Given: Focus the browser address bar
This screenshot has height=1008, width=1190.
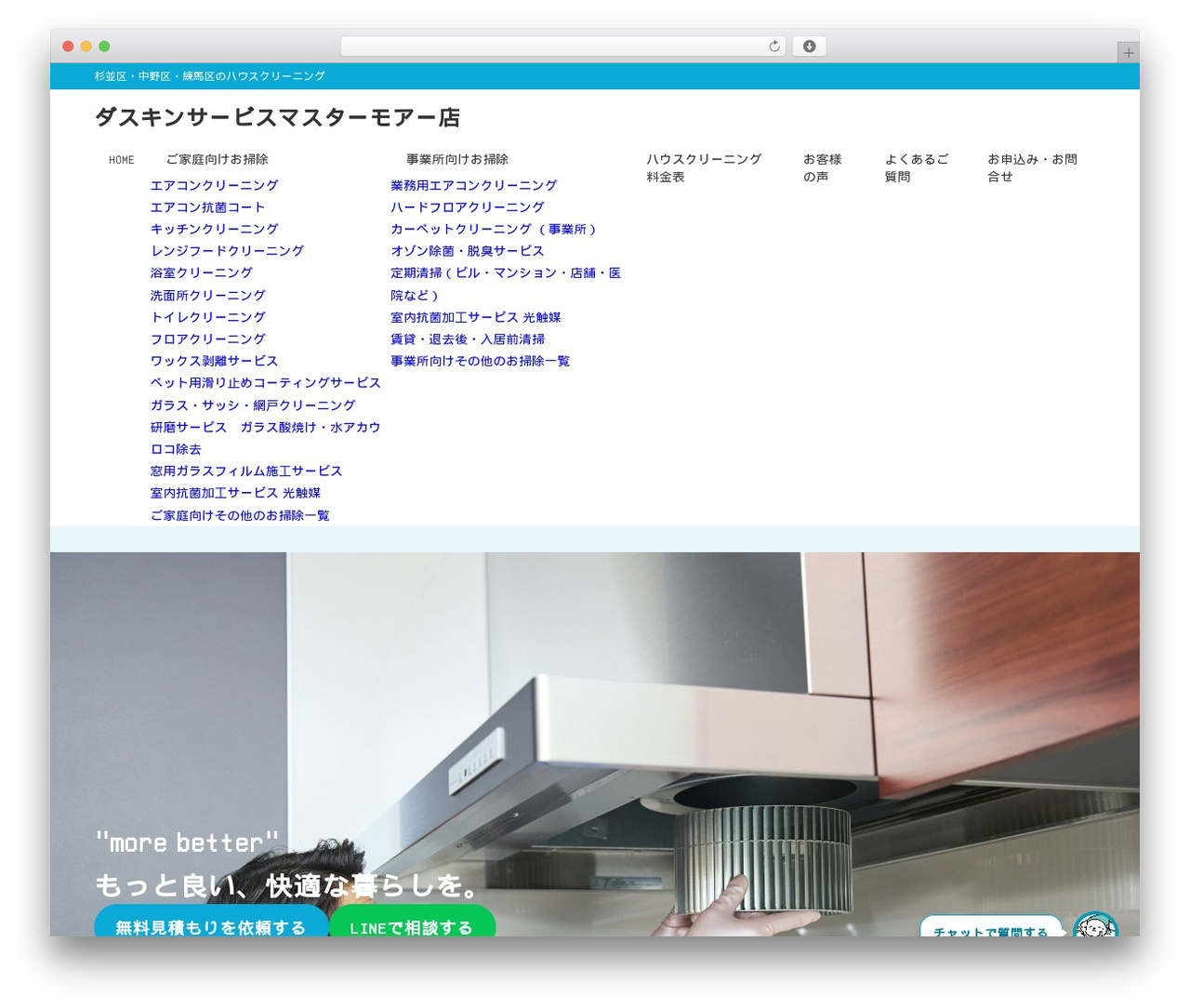Looking at the screenshot, I should coord(562,46).
